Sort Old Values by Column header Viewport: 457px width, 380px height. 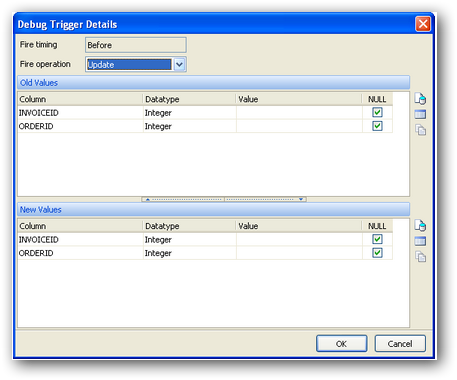[80, 99]
